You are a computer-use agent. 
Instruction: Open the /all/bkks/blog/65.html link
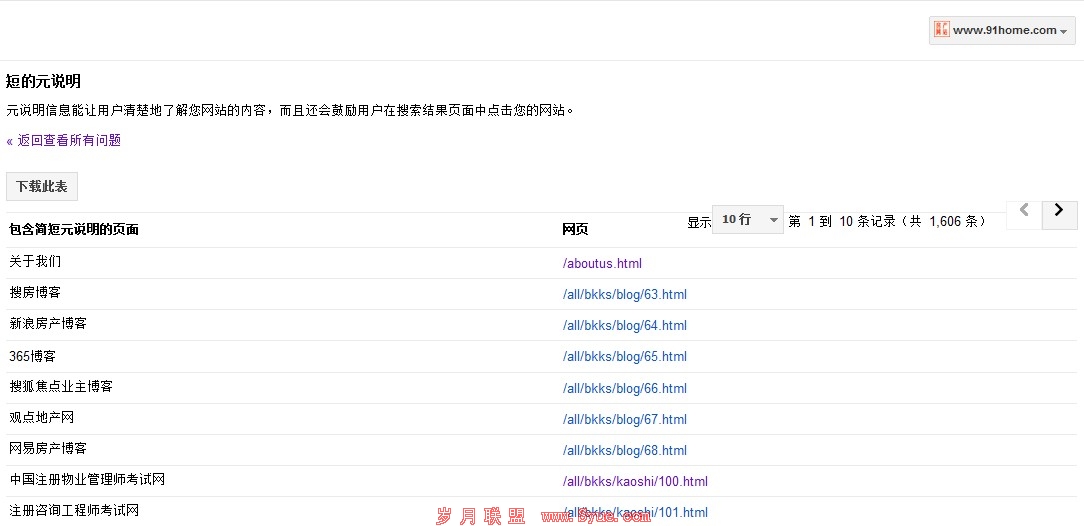pos(624,357)
